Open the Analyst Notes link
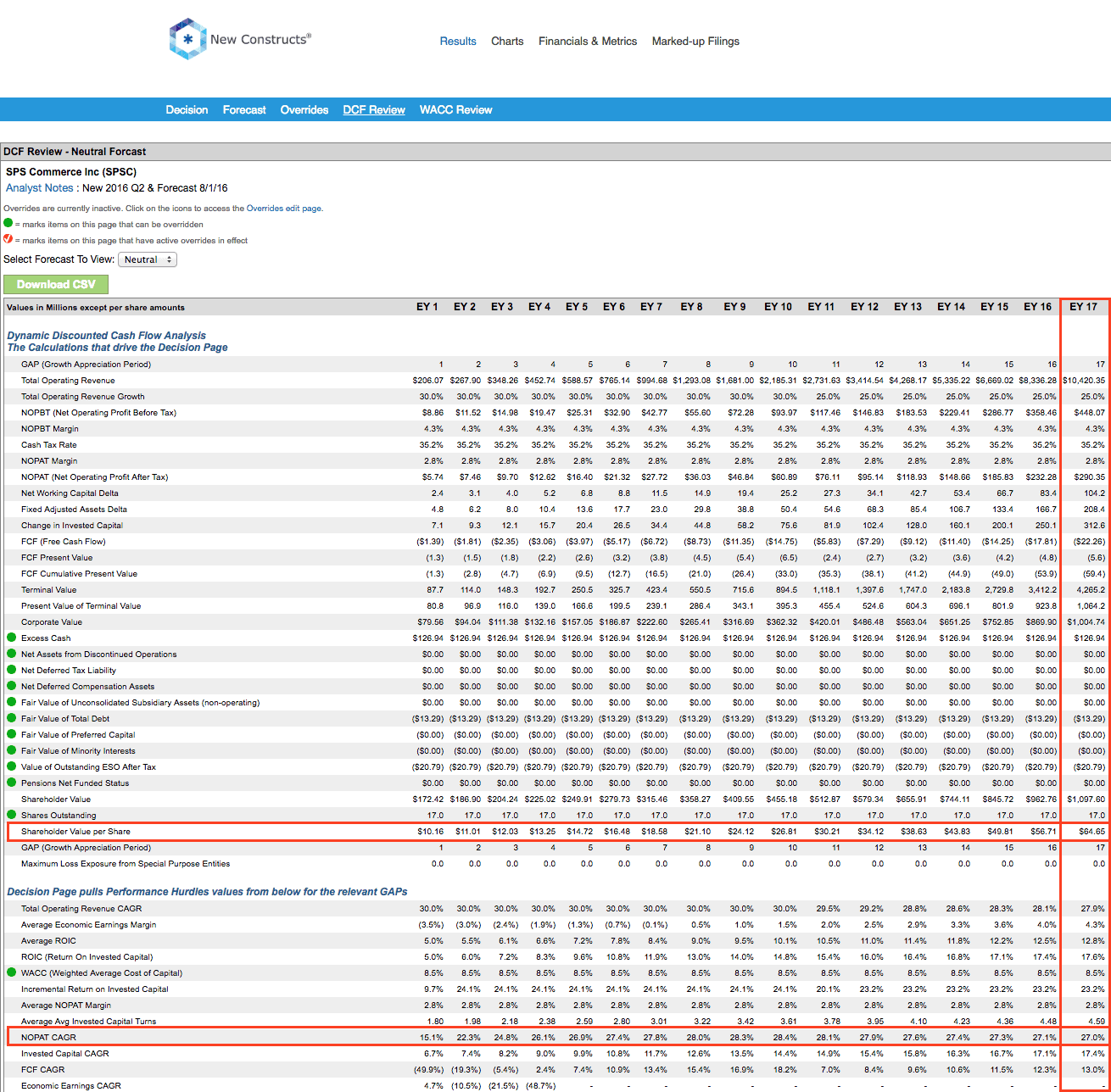Screen dimensions: 1111x1092 click(40, 188)
